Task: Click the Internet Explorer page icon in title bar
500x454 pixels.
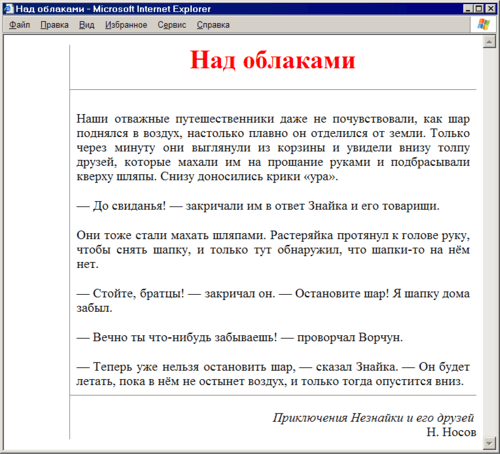Action: 9,9
